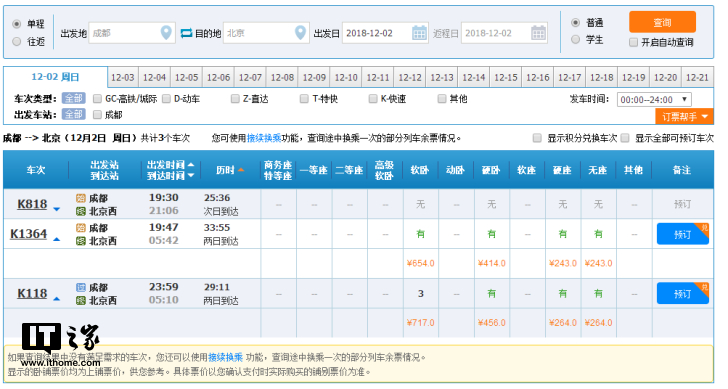Collapse K1364 train price details arrow
Screen dimensions: 728x389
click(x=57, y=240)
